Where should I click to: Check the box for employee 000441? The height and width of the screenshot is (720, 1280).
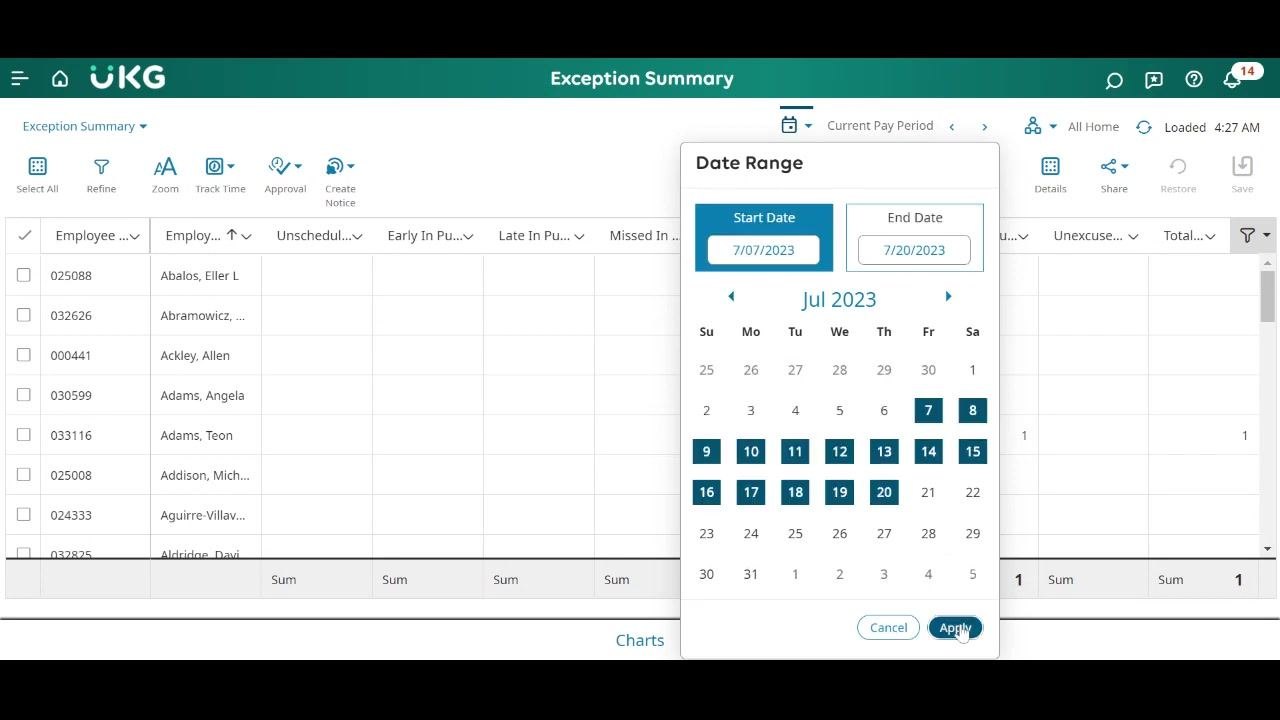click(24, 355)
